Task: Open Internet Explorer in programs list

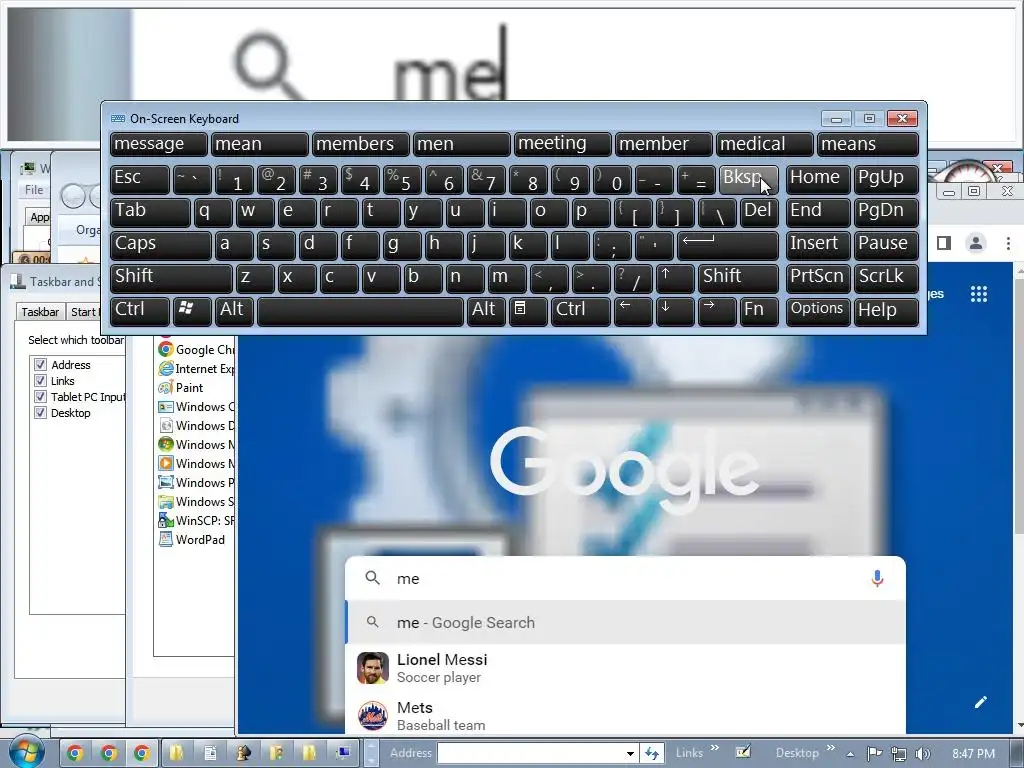Action: pos(196,368)
